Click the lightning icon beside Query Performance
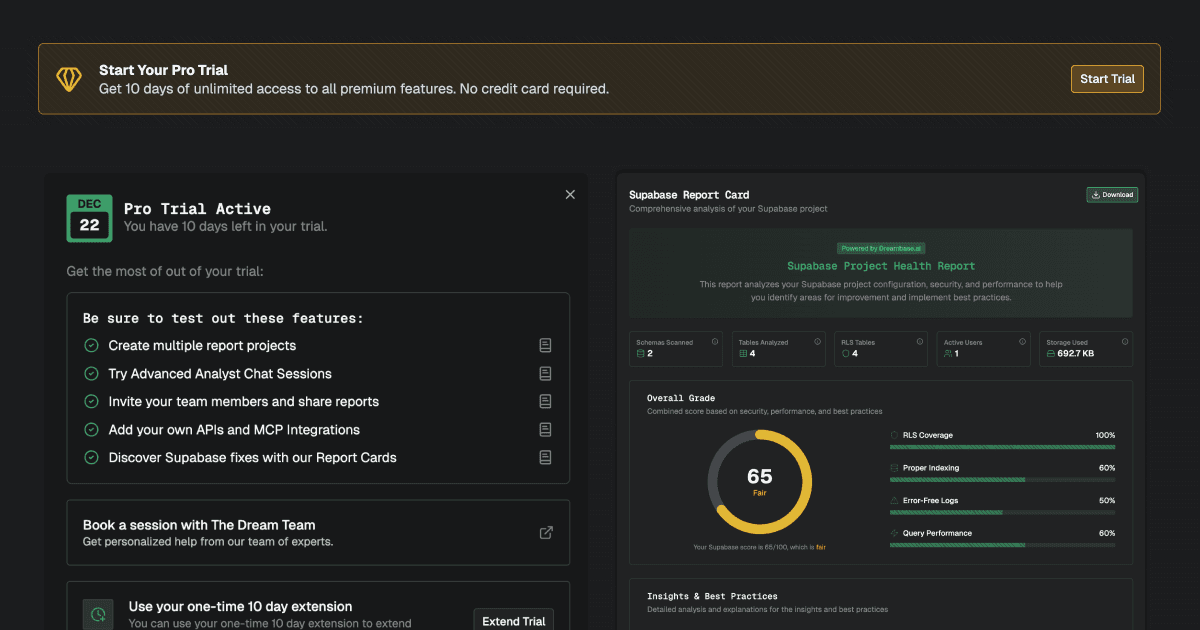 pyautogui.click(x=894, y=533)
